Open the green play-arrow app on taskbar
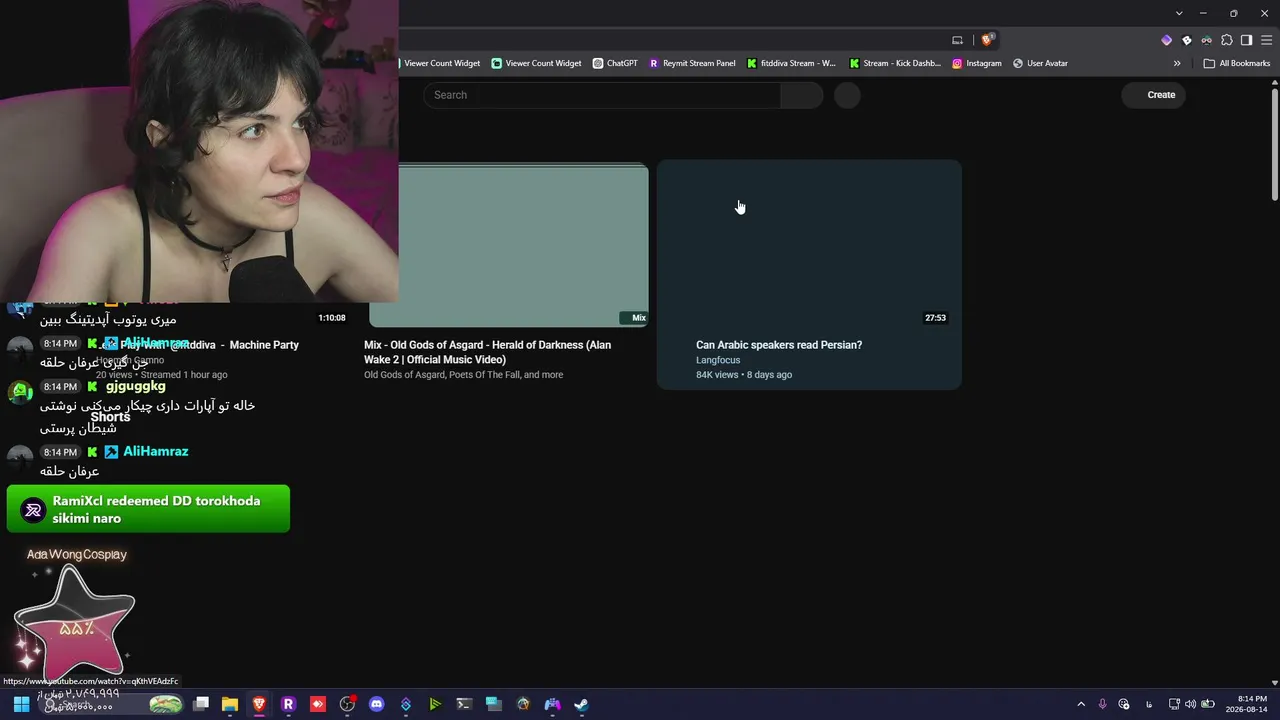The image size is (1280, 720). [x=435, y=704]
